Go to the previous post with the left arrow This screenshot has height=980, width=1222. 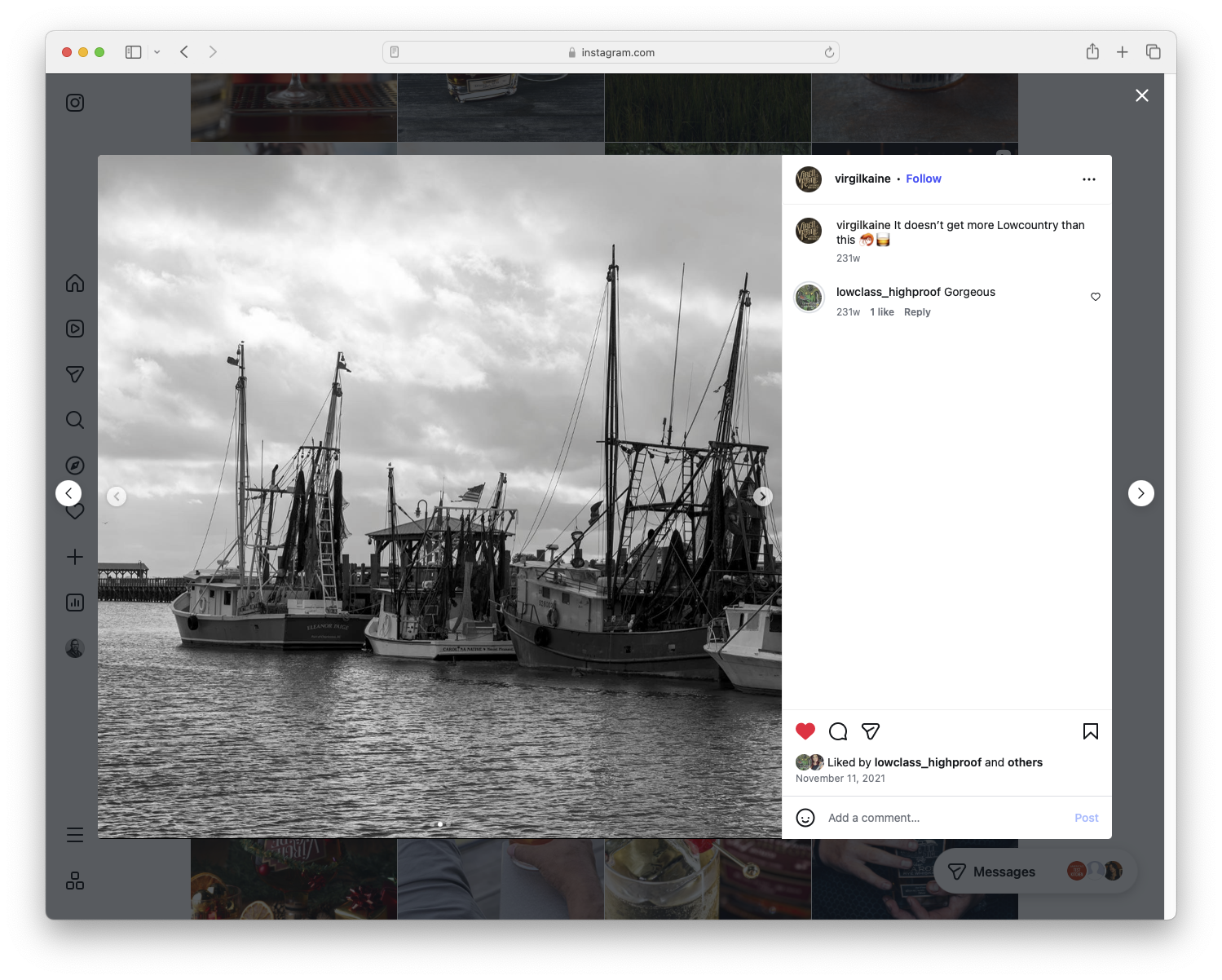pos(68,493)
